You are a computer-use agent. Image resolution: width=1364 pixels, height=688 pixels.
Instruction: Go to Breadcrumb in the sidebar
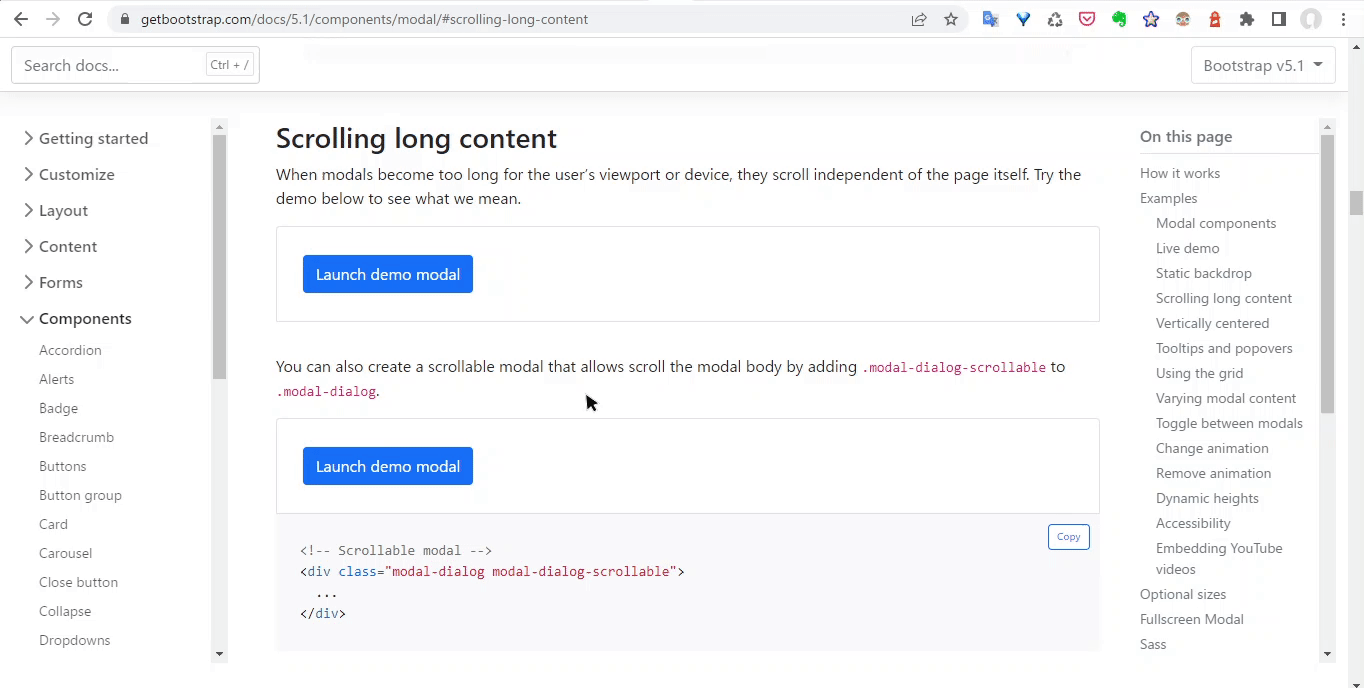[76, 437]
